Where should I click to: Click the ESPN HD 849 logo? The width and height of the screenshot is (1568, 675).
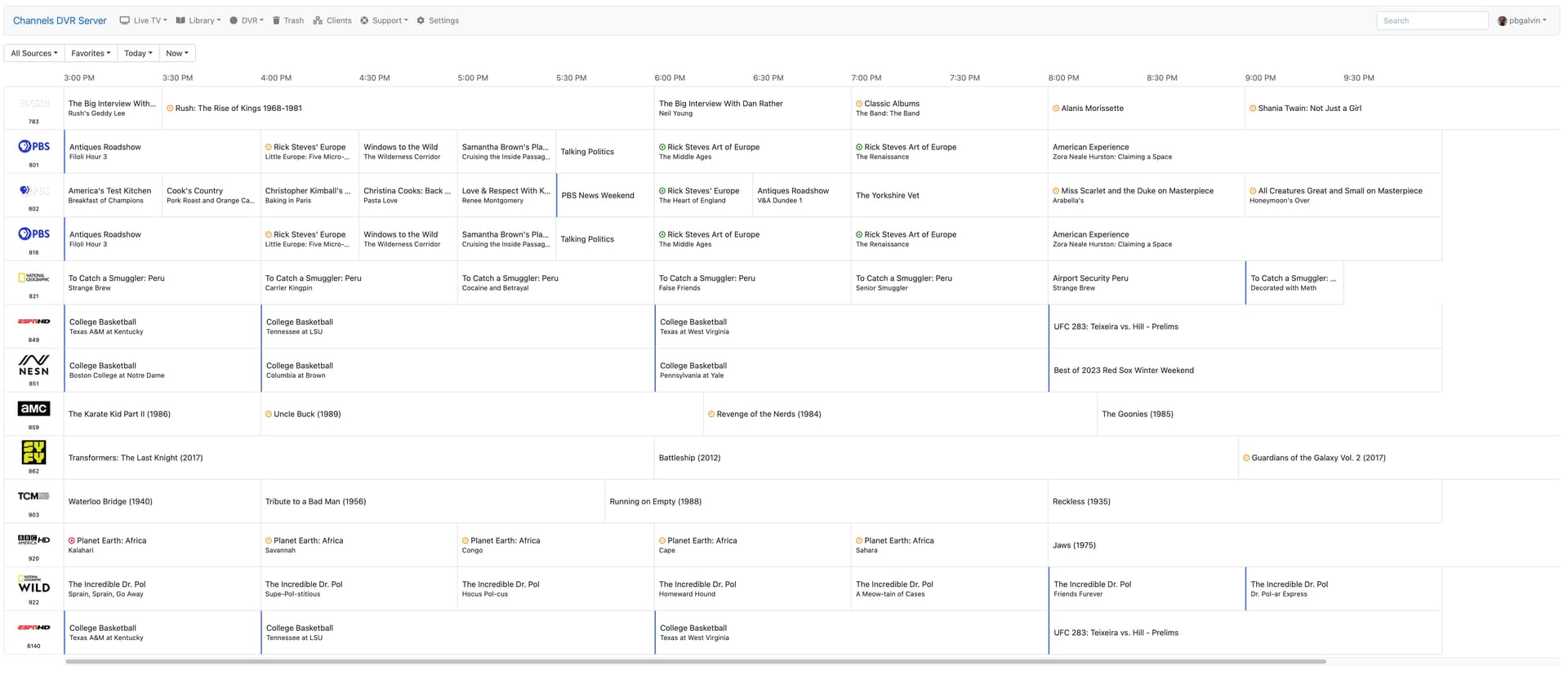(33, 322)
